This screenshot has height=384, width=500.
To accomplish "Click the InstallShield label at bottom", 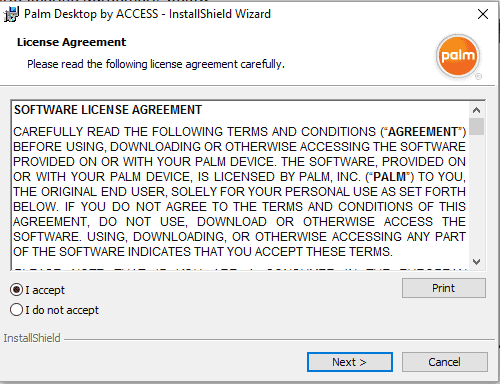I will coord(32,338).
